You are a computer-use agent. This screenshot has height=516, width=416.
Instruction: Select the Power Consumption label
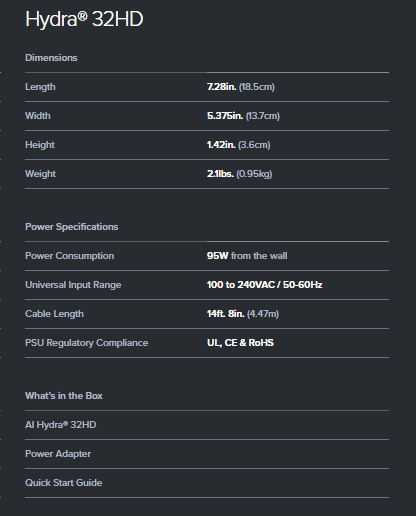(x=70, y=256)
